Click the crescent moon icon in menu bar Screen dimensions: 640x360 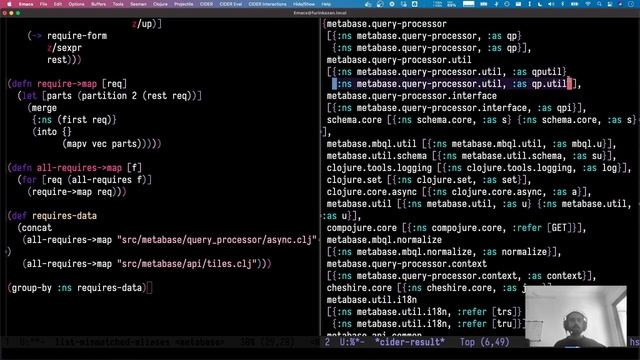[x=540, y=4]
